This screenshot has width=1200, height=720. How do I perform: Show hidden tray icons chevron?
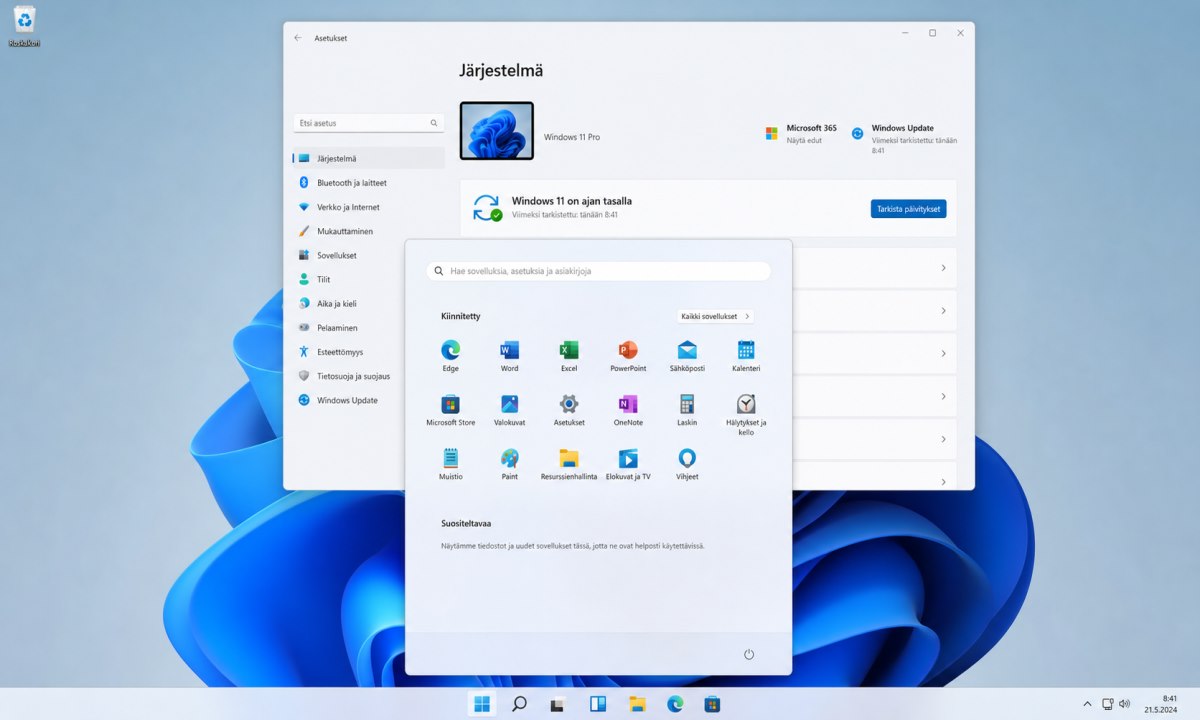click(x=1089, y=704)
